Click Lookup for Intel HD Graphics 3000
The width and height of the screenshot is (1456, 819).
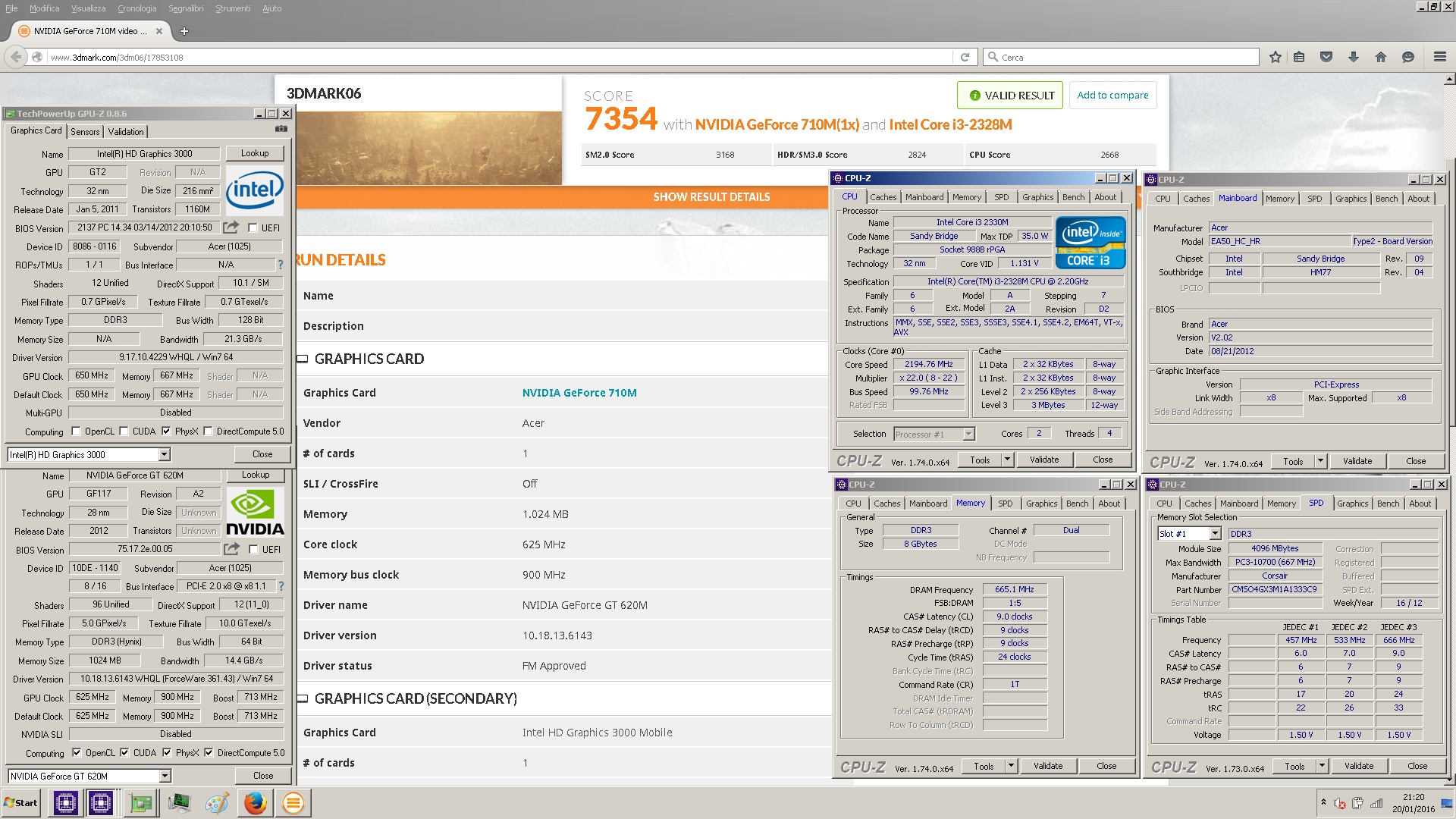255,153
